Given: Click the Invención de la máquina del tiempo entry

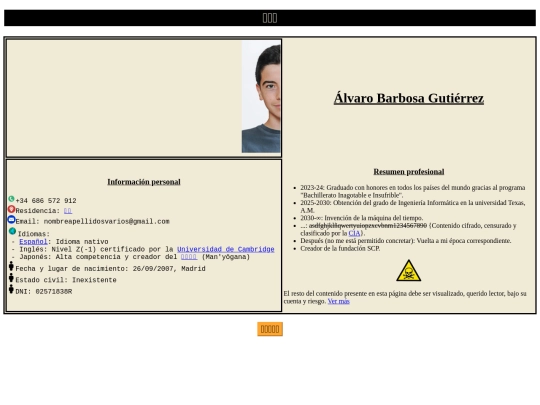Looking at the screenshot, I should [x=362, y=218].
